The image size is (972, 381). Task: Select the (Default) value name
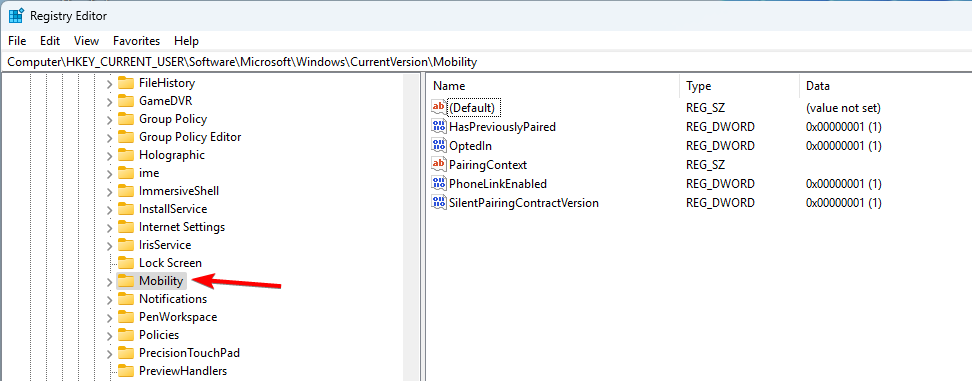coord(472,108)
